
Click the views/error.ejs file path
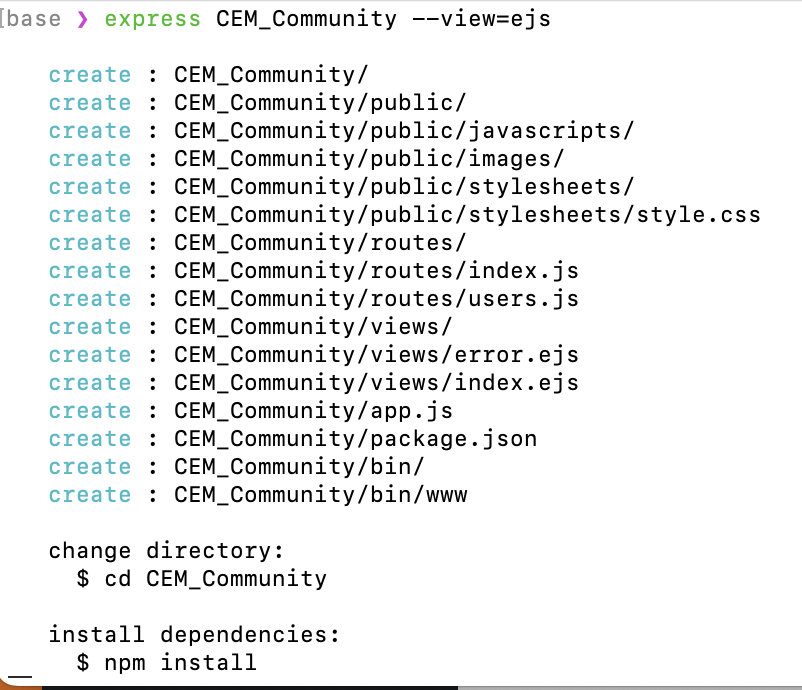click(x=475, y=355)
